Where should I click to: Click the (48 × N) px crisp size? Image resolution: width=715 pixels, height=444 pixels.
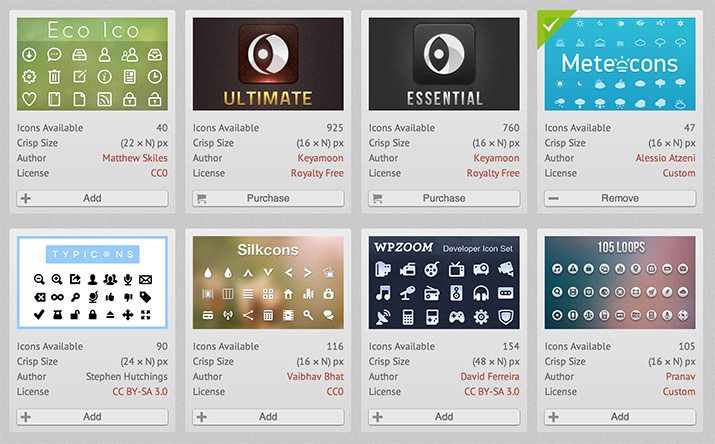[x=496, y=361]
